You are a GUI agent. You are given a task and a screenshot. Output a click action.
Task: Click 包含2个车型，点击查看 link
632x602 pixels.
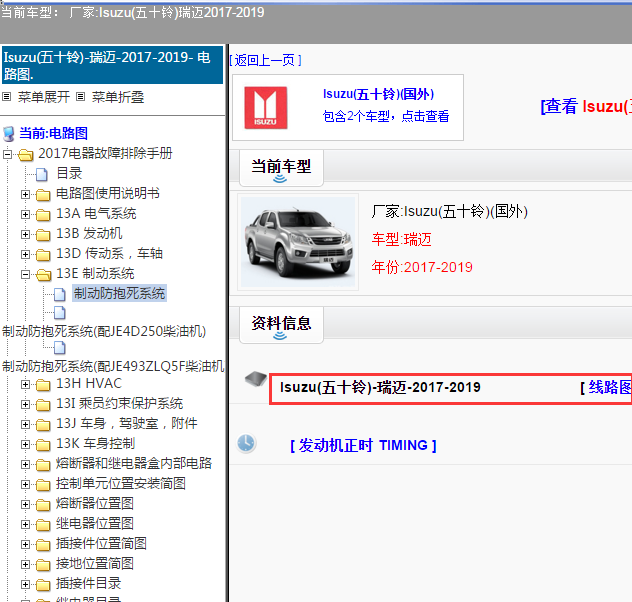386,116
